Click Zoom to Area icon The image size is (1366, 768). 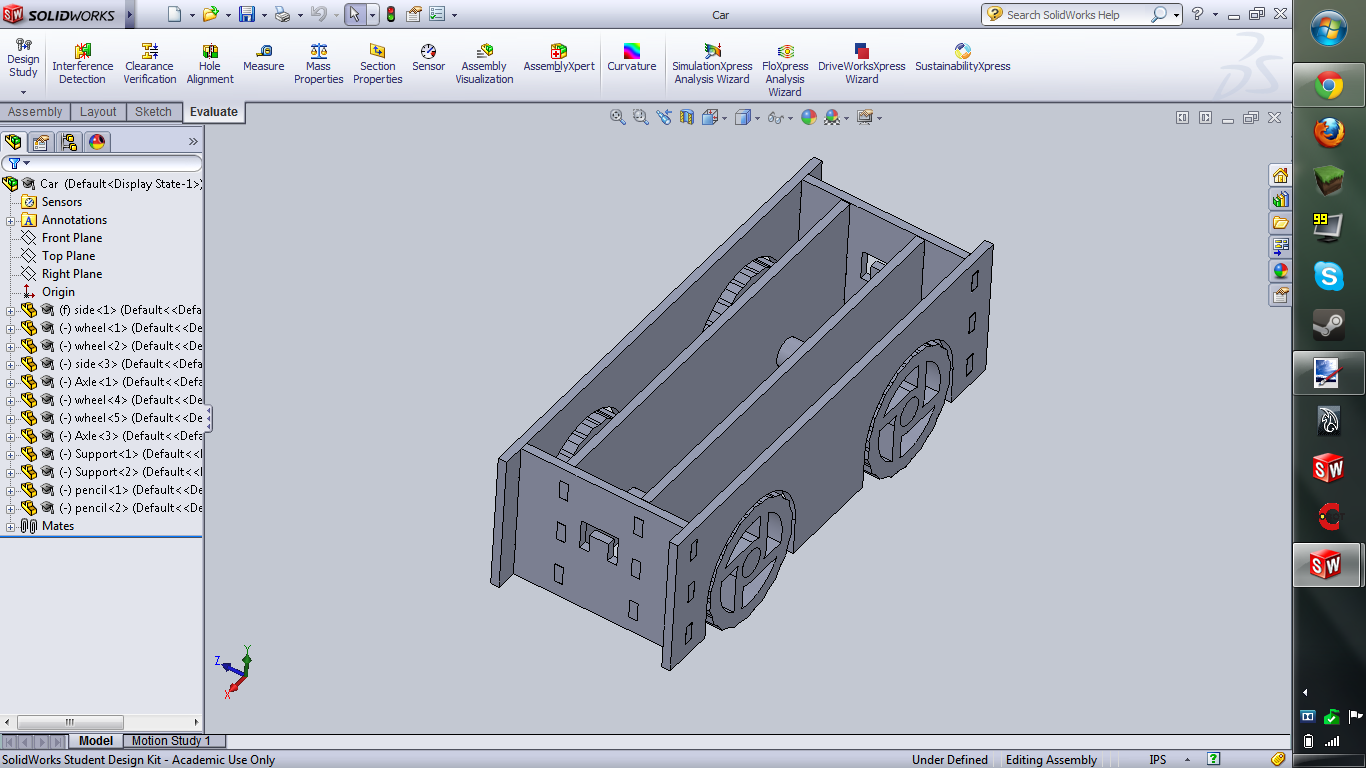click(x=641, y=117)
